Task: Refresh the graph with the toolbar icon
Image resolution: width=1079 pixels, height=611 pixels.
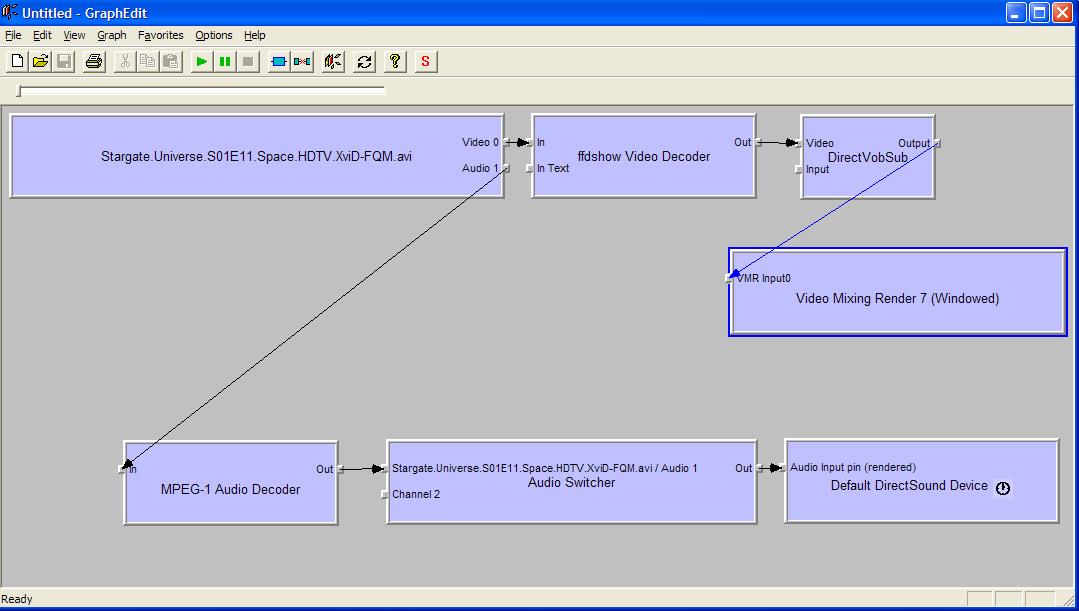Action: click(365, 61)
